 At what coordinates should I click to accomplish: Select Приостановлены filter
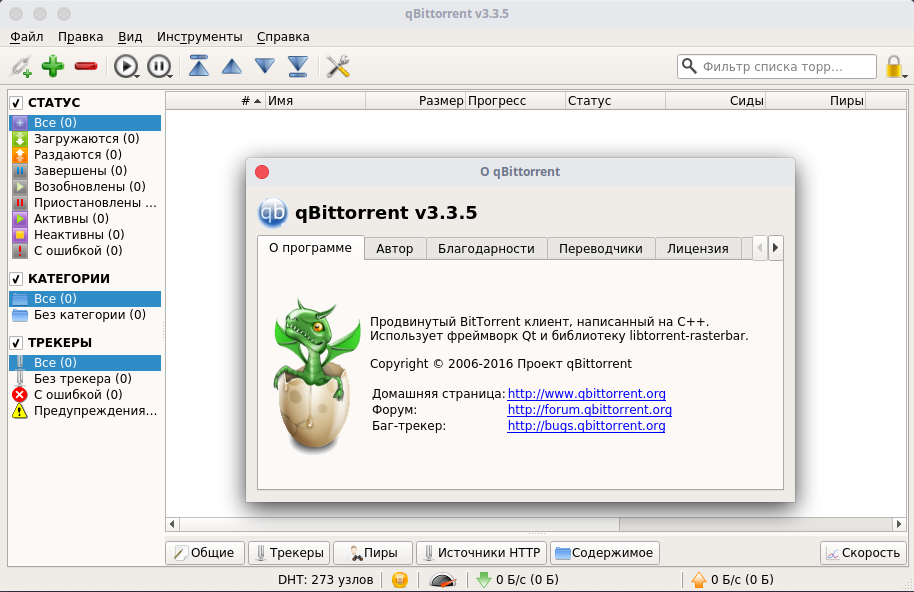85,203
